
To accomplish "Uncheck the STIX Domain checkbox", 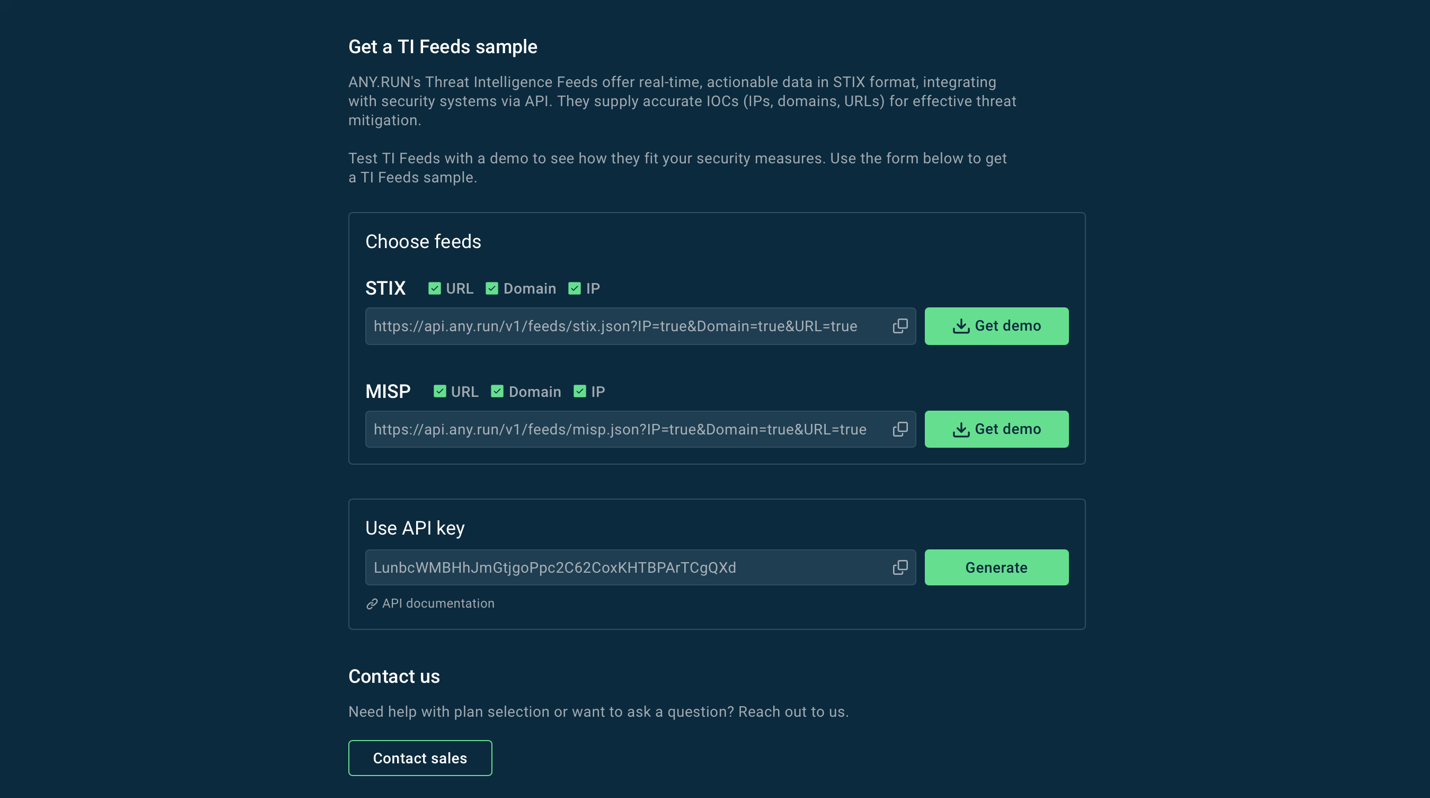I will pos(492,288).
